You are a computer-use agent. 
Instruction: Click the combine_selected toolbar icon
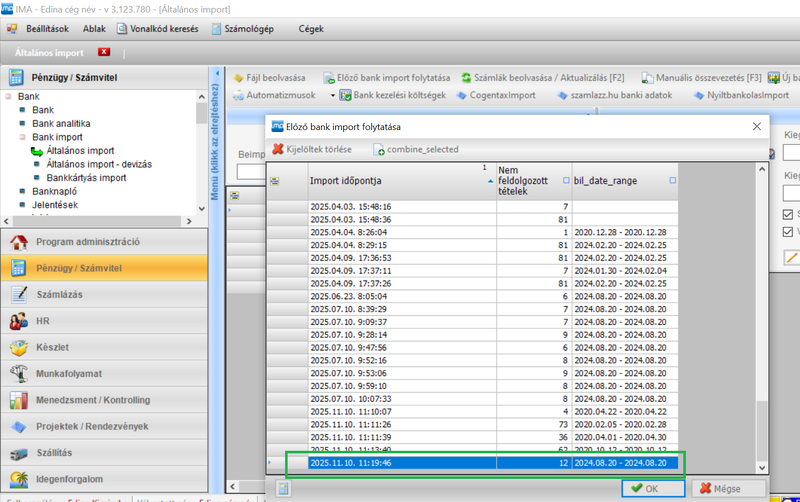coord(379,150)
